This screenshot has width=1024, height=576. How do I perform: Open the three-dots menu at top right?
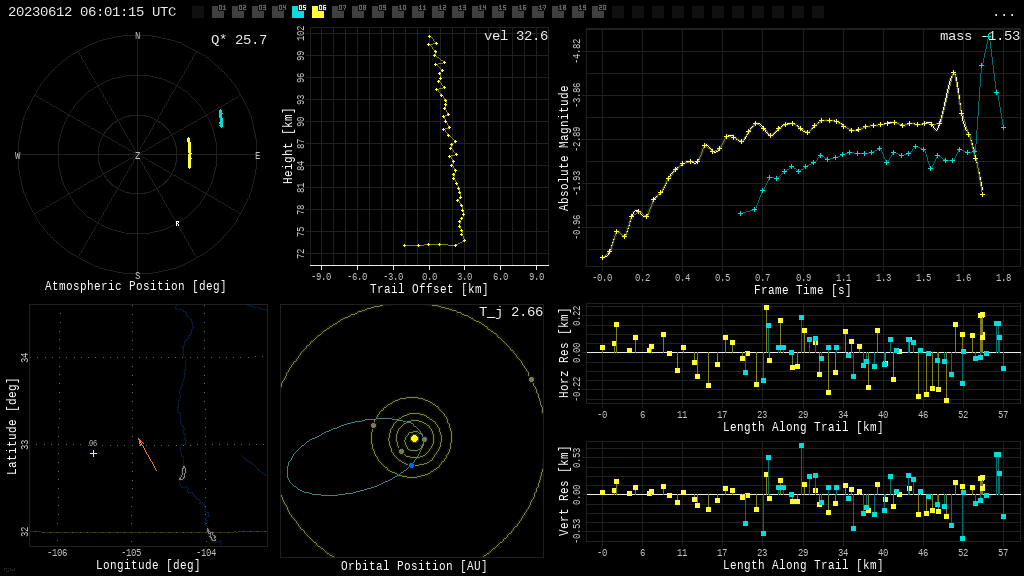(x=1003, y=13)
